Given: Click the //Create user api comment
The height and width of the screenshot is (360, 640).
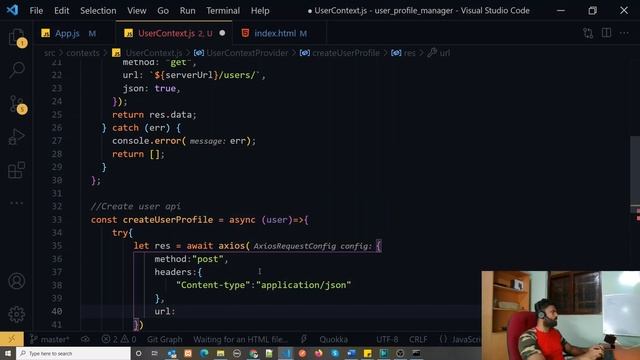Looking at the screenshot, I should point(136,207).
